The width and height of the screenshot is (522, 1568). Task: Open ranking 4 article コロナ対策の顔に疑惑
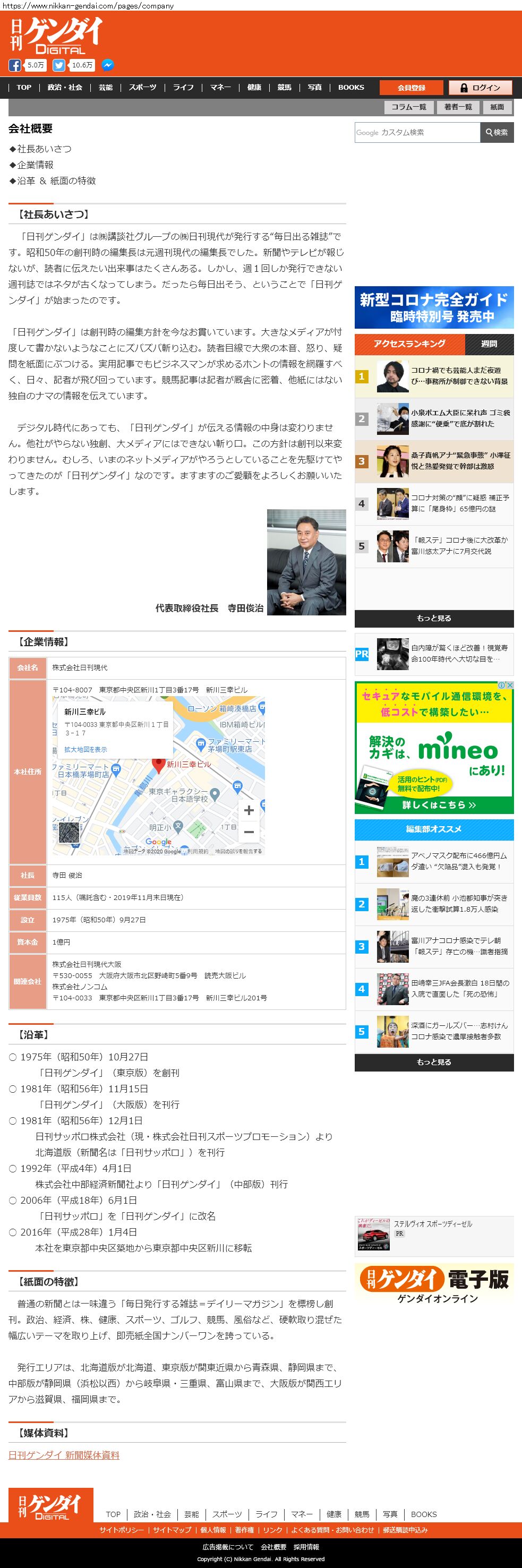click(434, 504)
